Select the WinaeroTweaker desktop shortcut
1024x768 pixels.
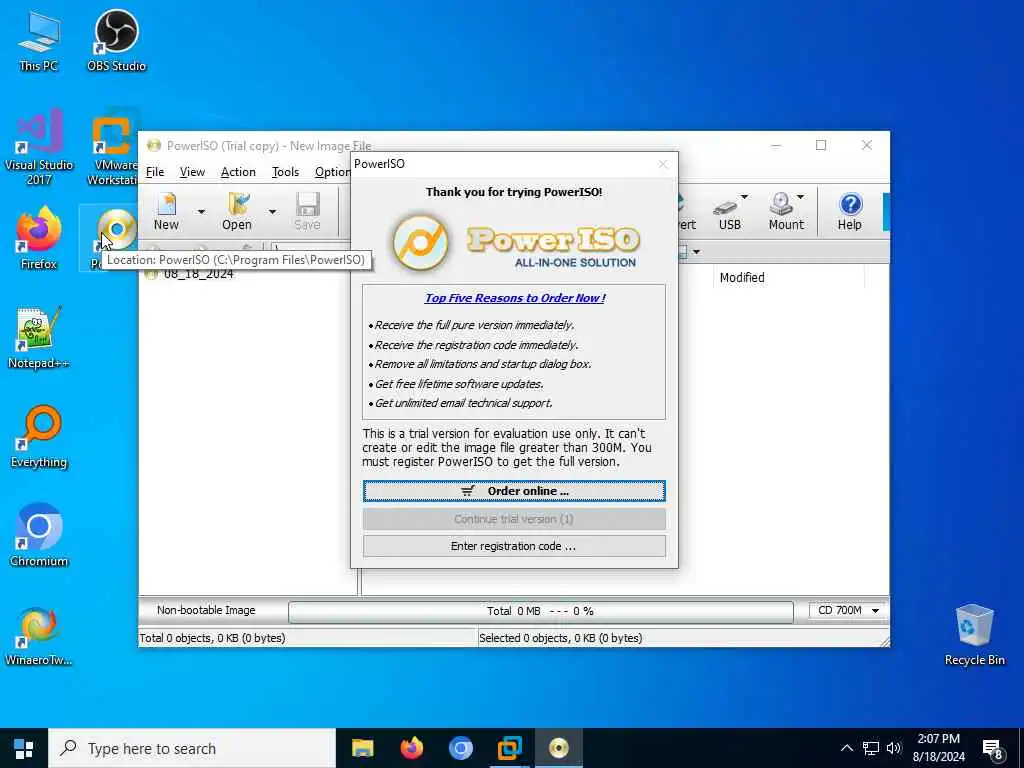[39, 635]
